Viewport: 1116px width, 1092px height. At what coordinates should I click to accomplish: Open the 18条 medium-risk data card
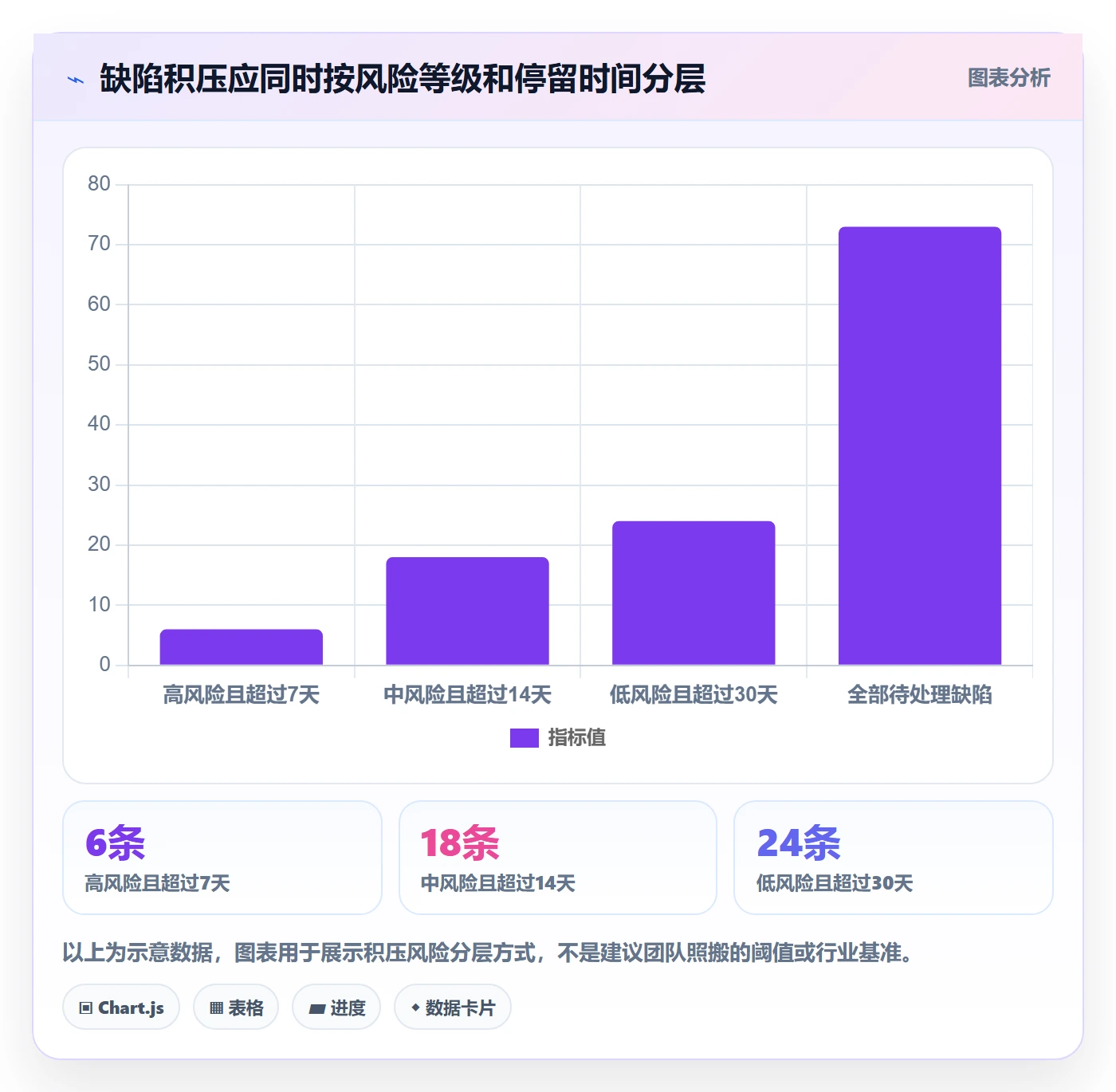pos(558,858)
